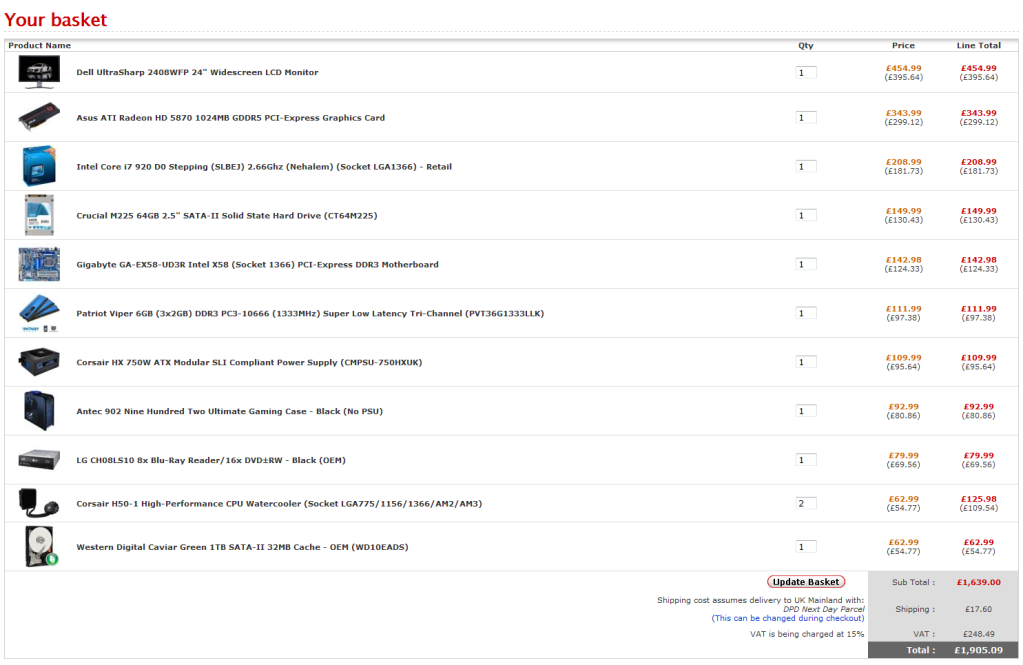The width and height of the screenshot is (1023, 665).
Task: Click the 'DPD Next Day Parcel' shipping text
Action: point(823,609)
